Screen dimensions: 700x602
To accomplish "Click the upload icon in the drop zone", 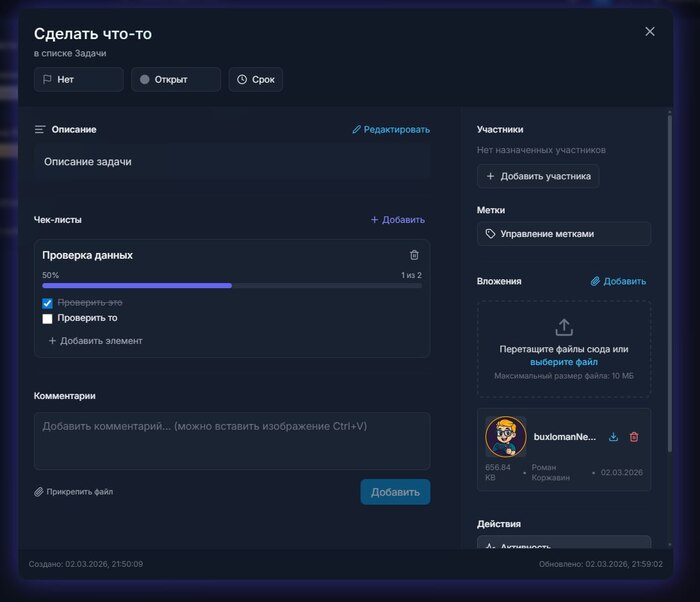I will pos(564,327).
